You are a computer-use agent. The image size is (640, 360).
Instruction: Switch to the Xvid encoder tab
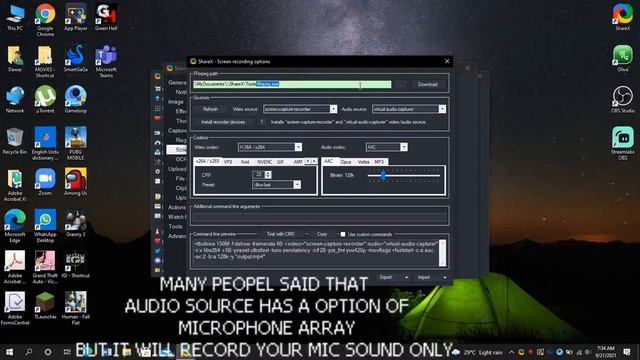(x=244, y=162)
